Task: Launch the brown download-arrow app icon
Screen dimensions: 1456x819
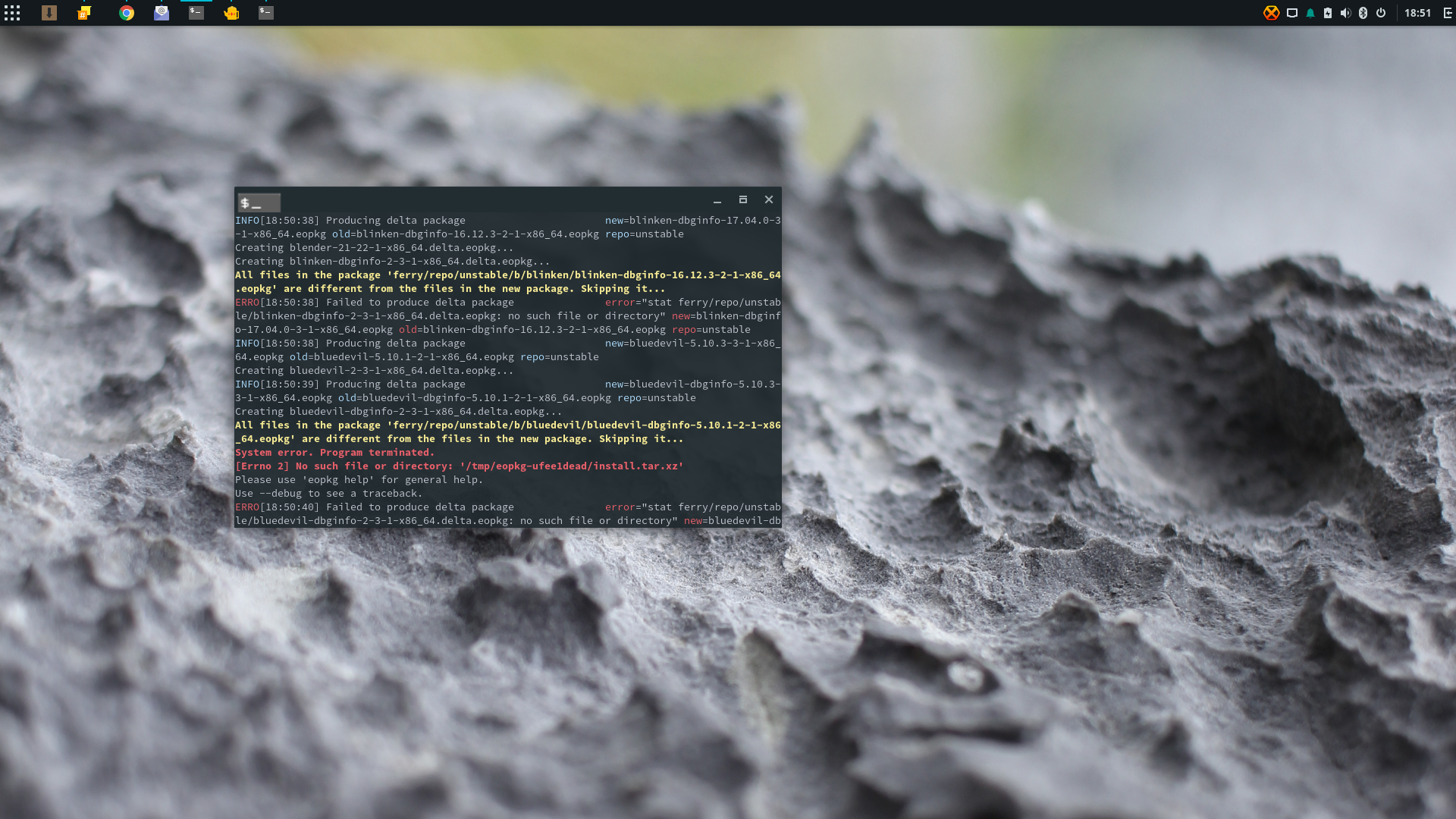Action: click(x=49, y=13)
